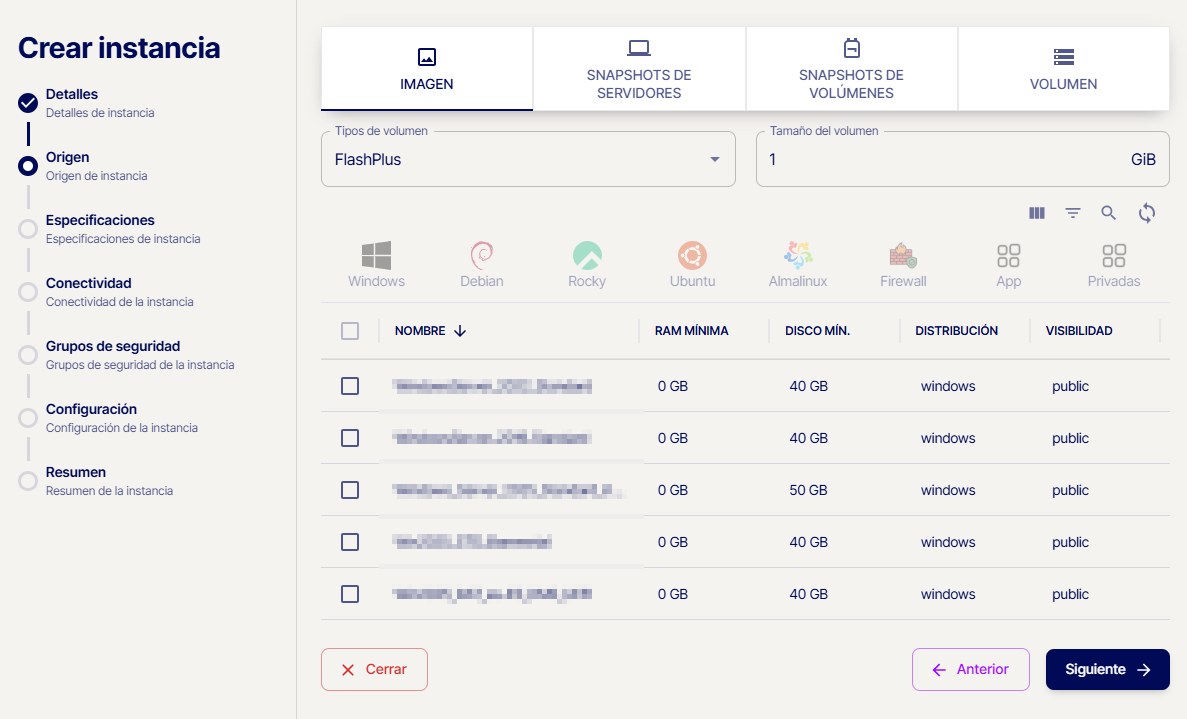Click the Siguiente button
1187x719 pixels.
click(x=1107, y=670)
